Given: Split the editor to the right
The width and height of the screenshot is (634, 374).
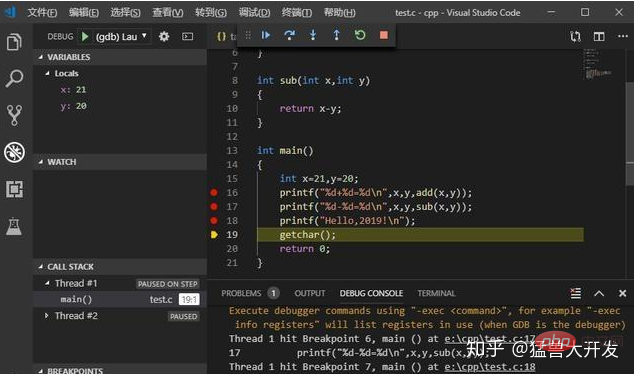Looking at the screenshot, I should point(599,36).
